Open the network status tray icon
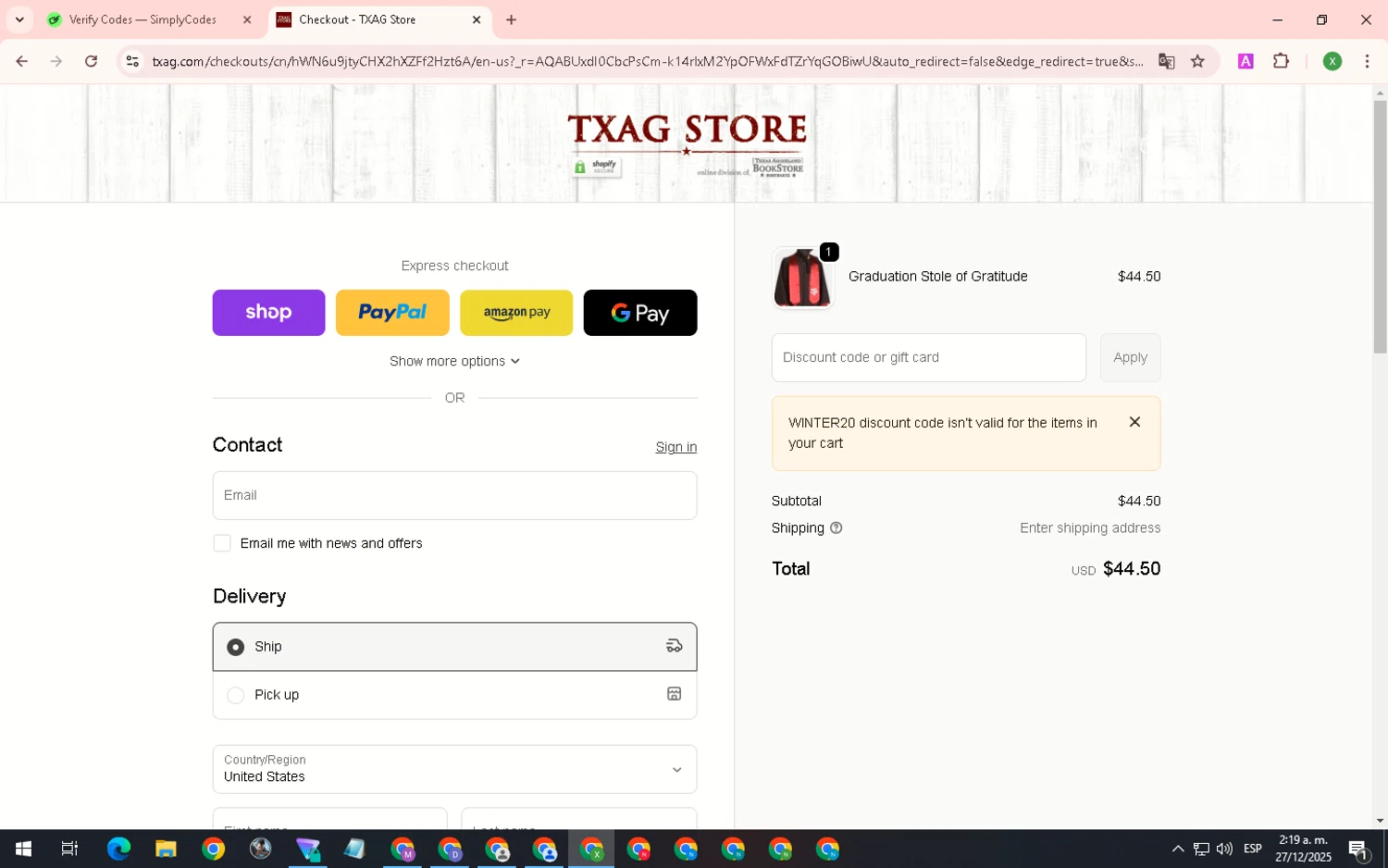Viewport: 1388px width, 868px height. [x=1201, y=849]
